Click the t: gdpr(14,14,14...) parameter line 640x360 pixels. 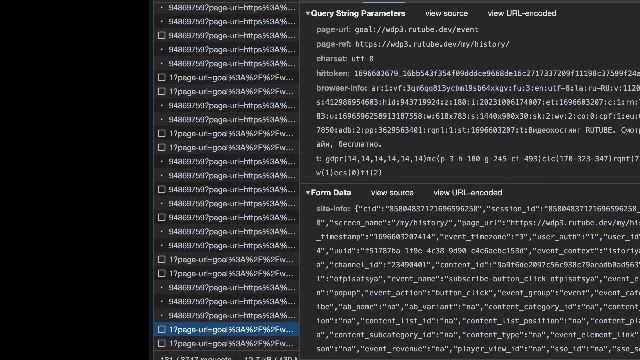pyautogui.click(x=478, y=159)
